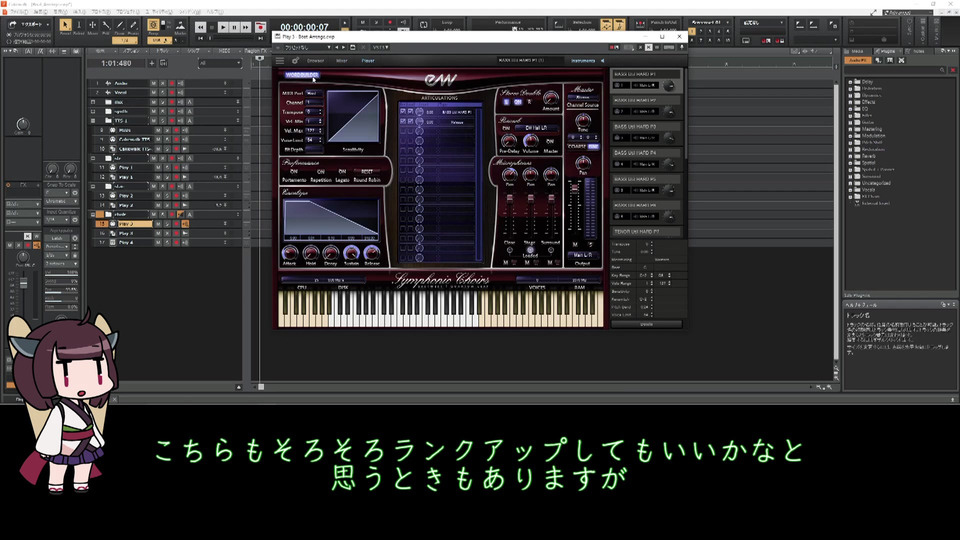Click the rewind transport button
Screen dimensions: 960x540
coord(200,27)
